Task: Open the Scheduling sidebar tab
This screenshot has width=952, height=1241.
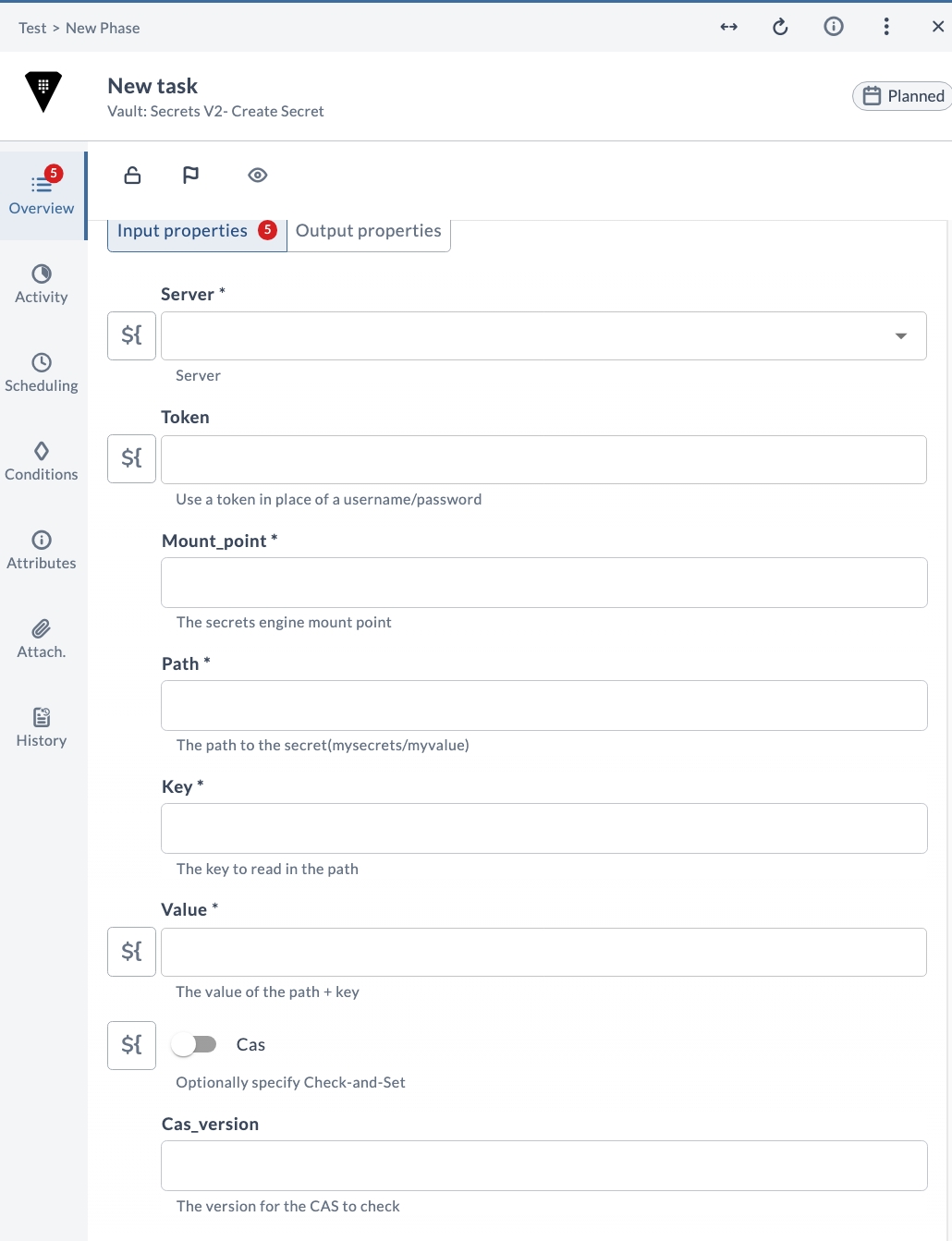Action: pos(42,372)
